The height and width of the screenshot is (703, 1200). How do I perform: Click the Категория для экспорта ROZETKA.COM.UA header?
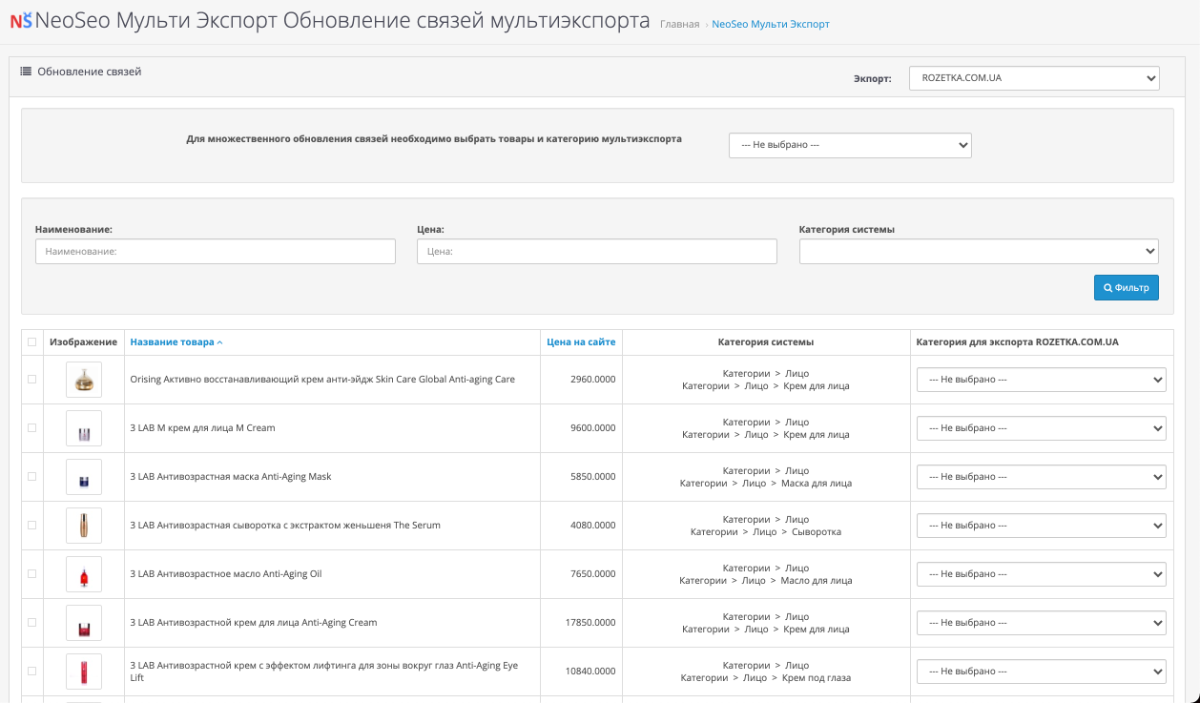[1017, 342]
